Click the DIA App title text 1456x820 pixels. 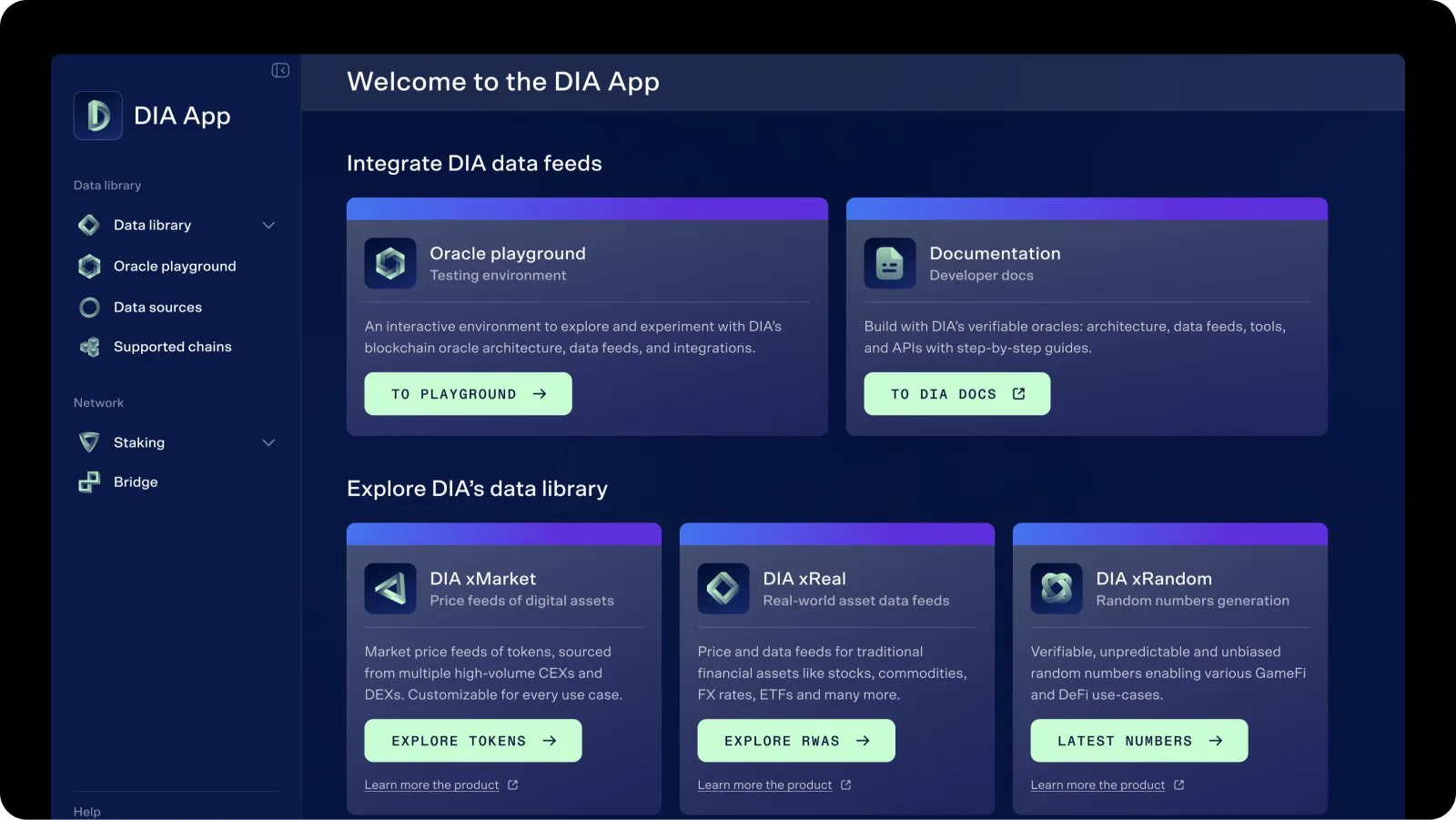click(x=182, y=116)
